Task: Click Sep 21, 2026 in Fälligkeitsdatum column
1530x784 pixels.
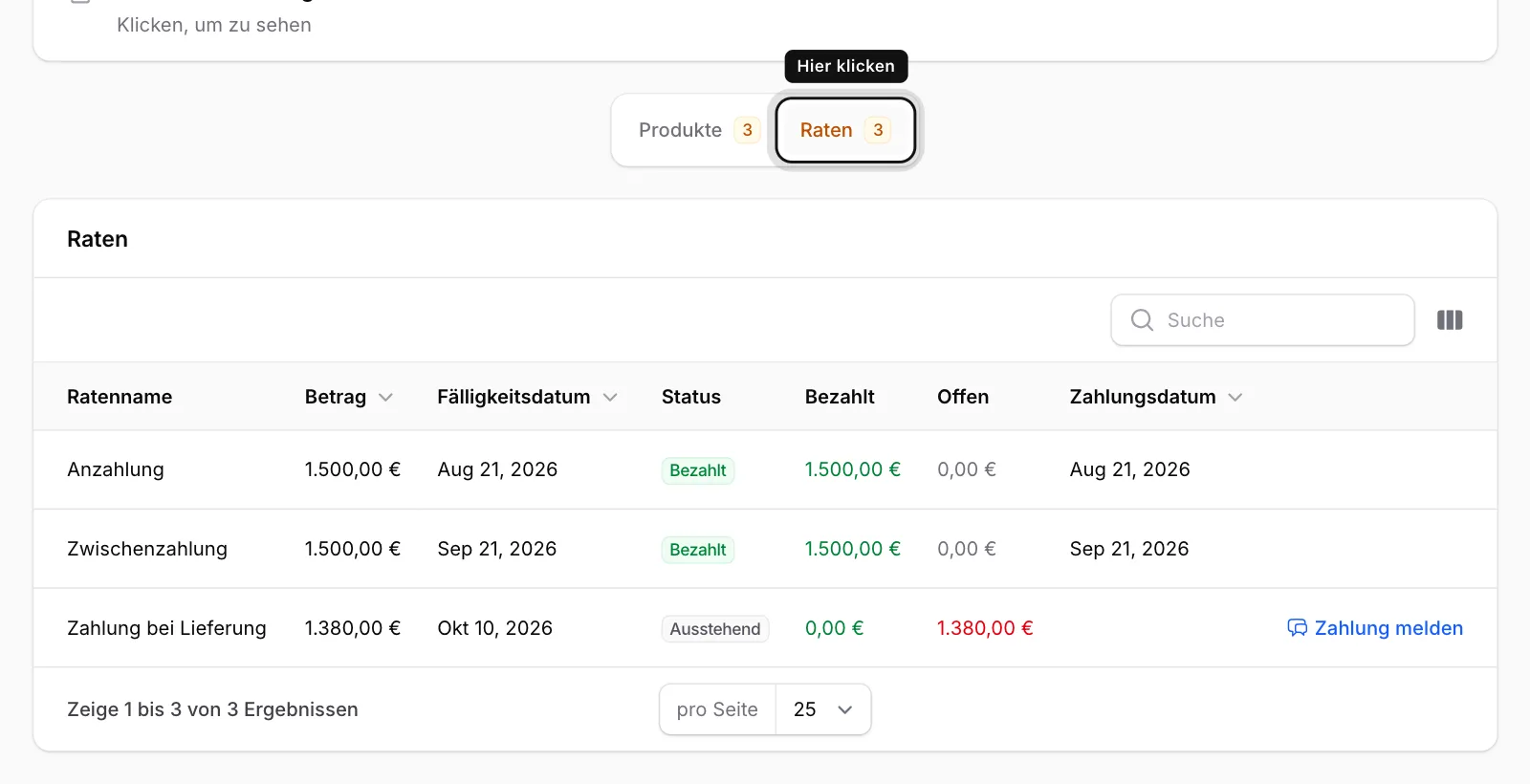Action: click(497, 549)
